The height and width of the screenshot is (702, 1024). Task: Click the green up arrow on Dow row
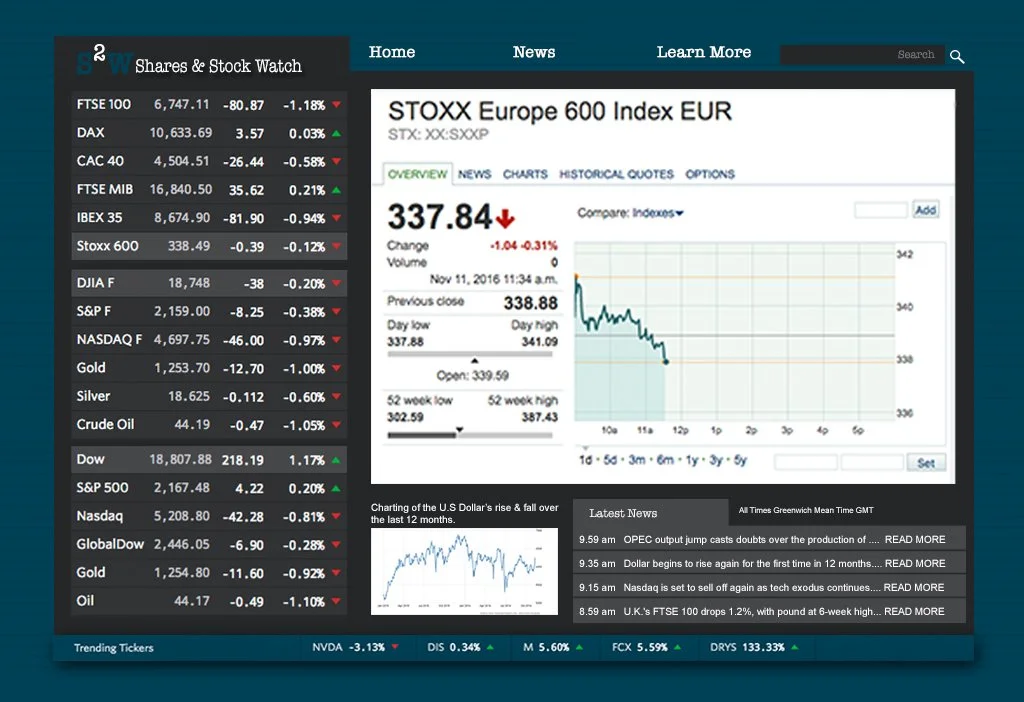click(x=336, y=460)
